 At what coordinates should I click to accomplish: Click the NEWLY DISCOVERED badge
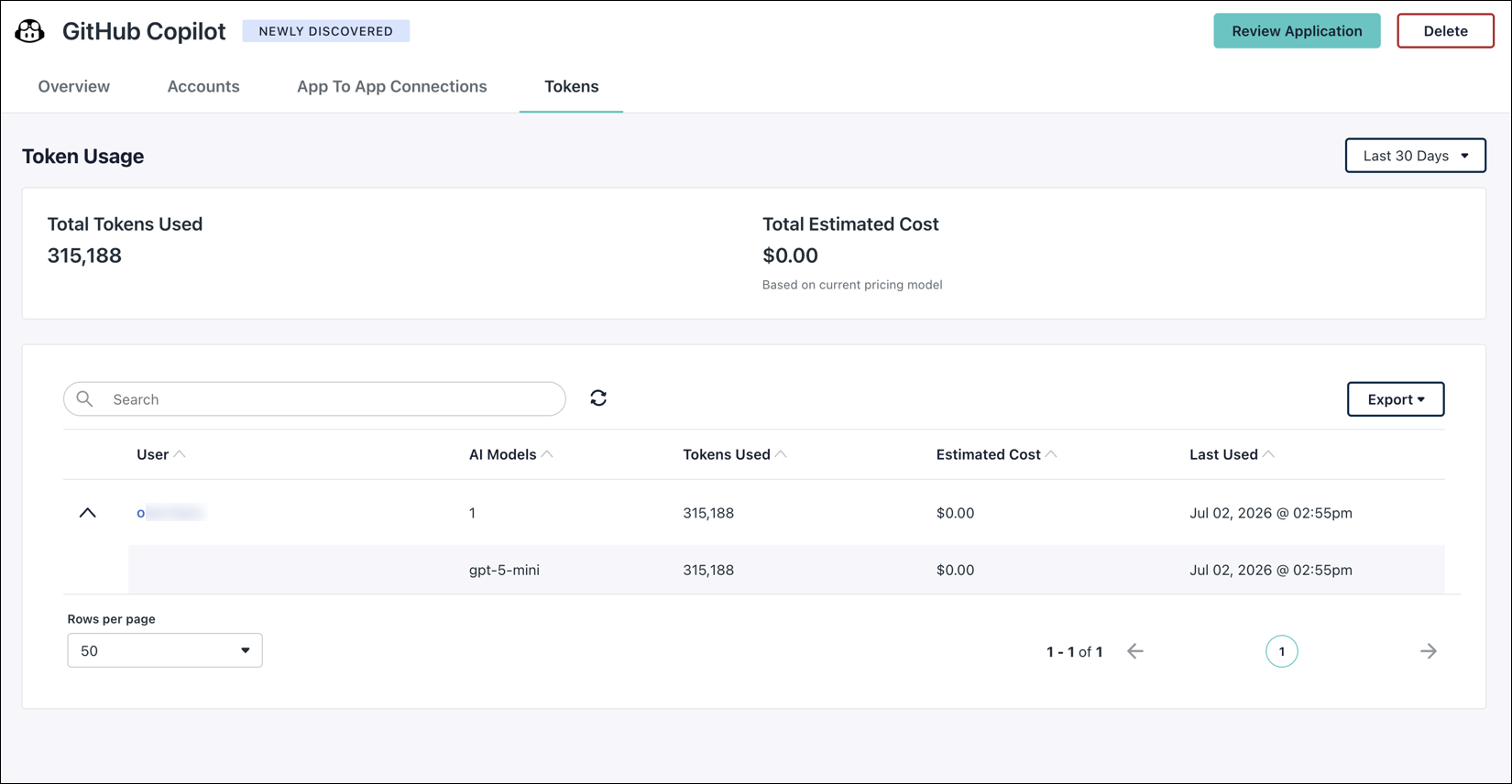click(x=326, y=31)
